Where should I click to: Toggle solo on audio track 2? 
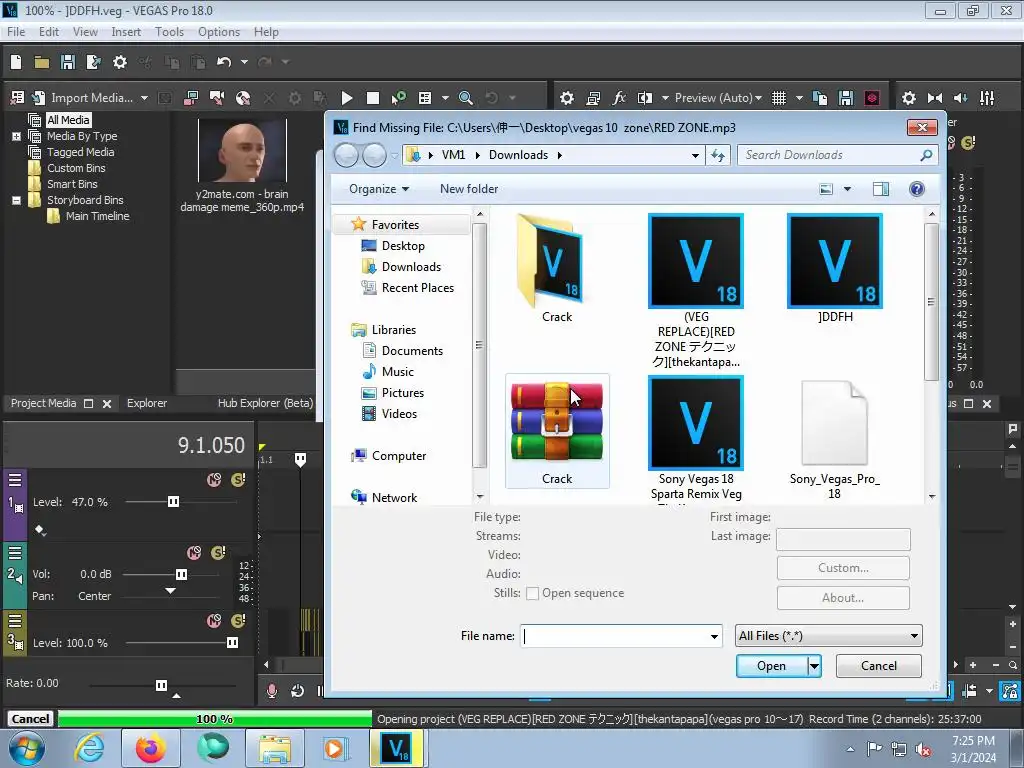click(x=219, y=553)
